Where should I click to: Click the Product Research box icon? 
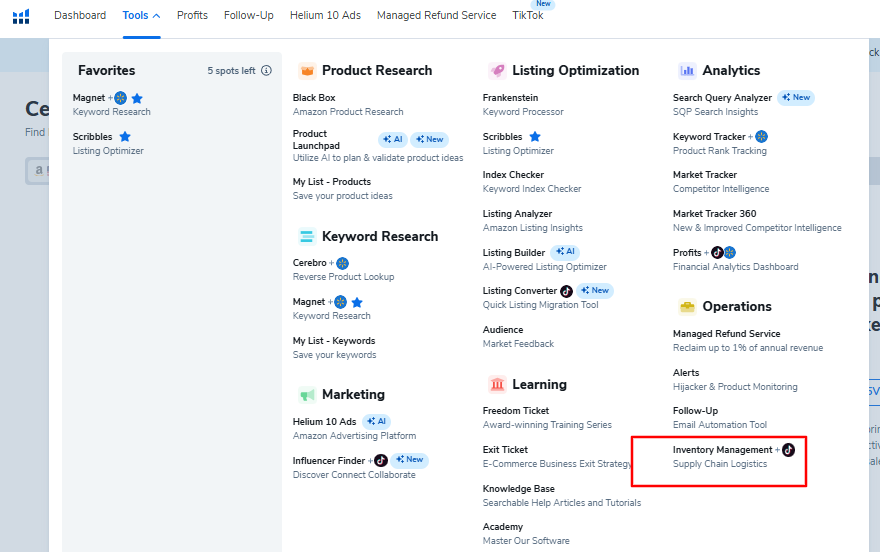307,71
